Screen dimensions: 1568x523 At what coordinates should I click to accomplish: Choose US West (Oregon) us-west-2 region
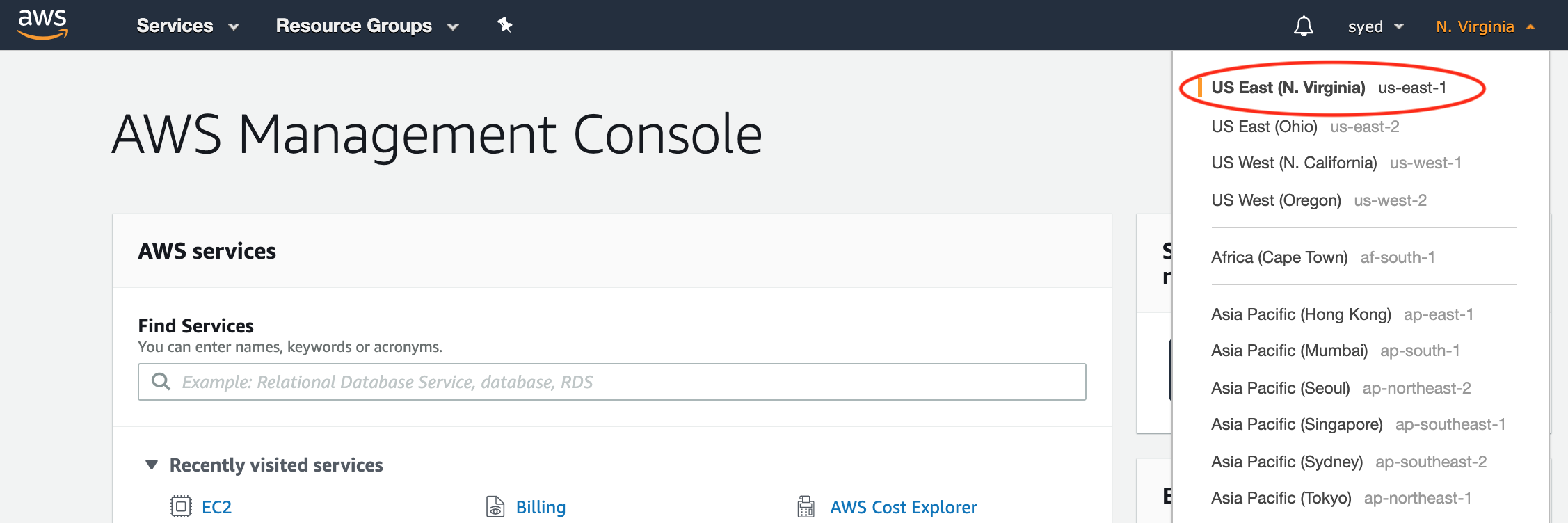coord(1319,200)
